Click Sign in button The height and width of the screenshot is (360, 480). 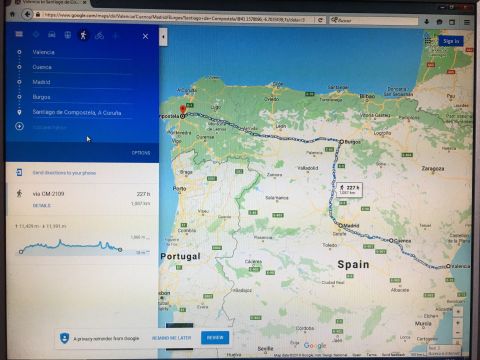(451, 41)
